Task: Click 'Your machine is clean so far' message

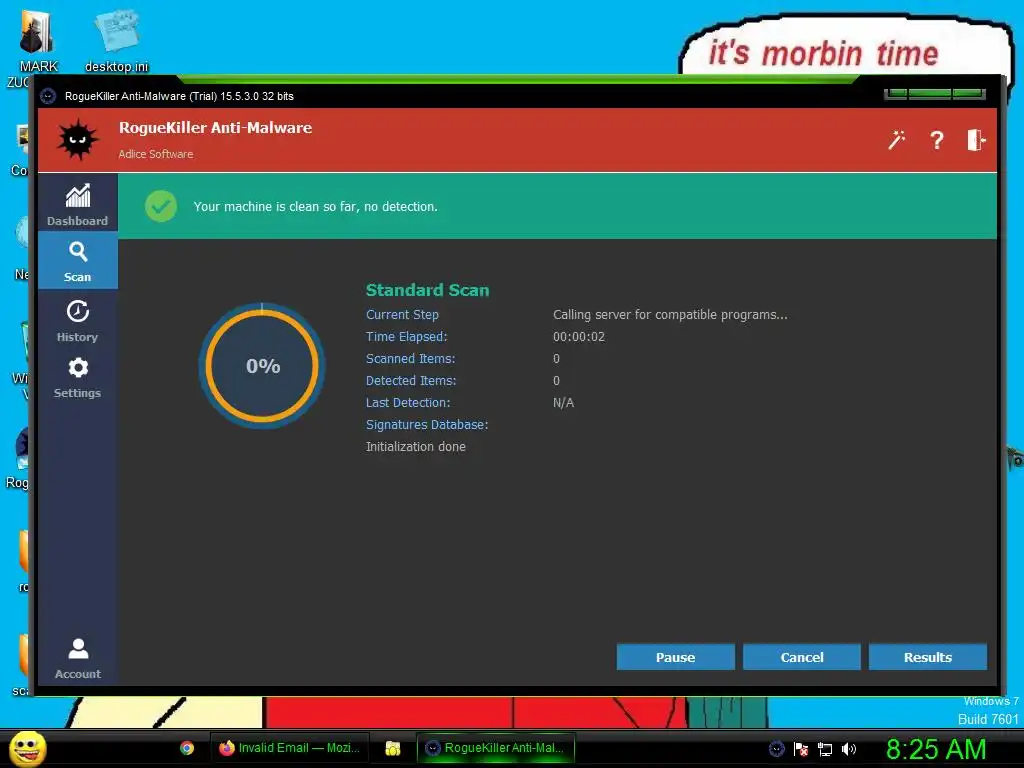Action: point(315,206)
